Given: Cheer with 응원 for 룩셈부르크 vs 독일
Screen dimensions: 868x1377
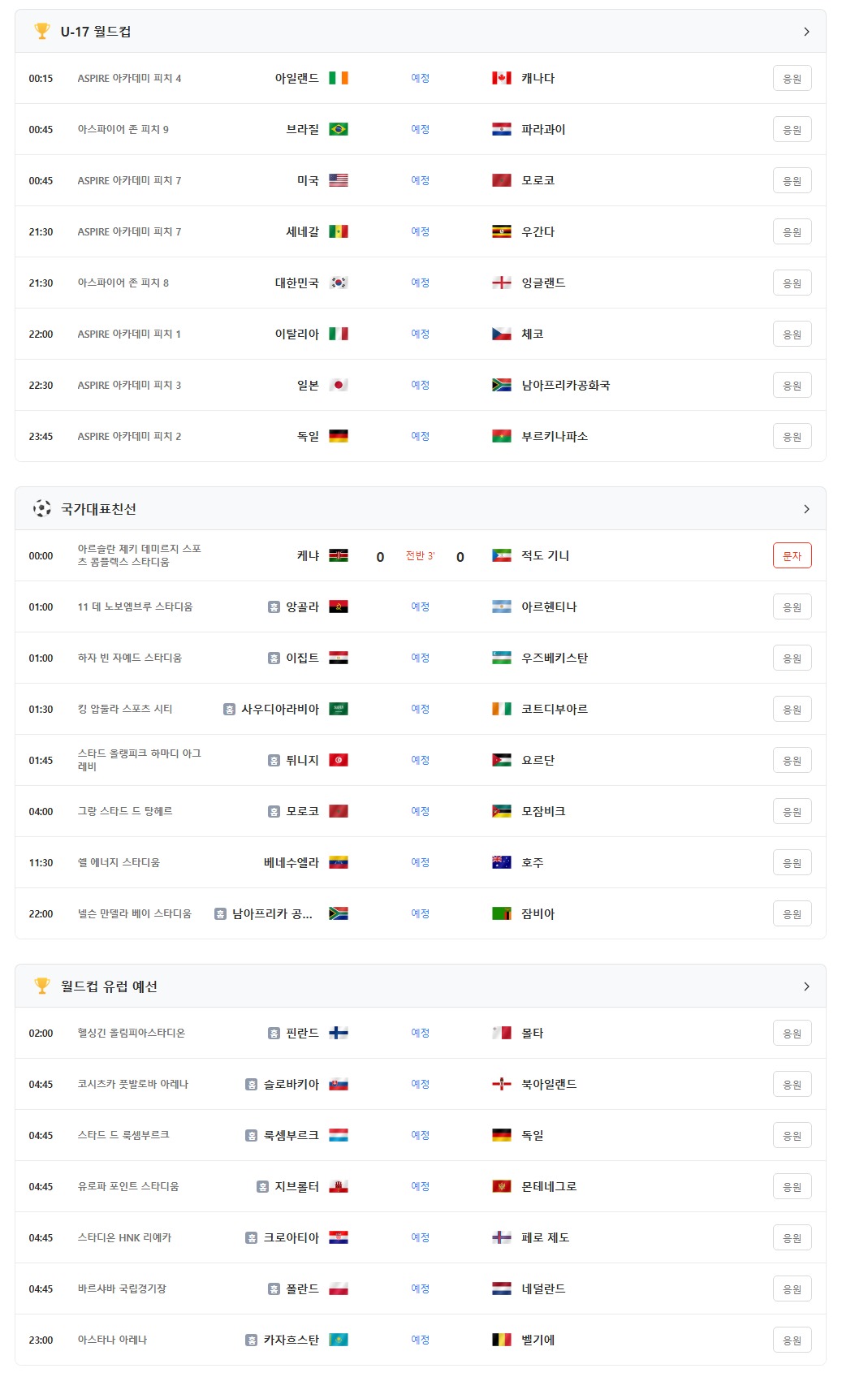Looking at the screenshot, I should coord(792,1135).
